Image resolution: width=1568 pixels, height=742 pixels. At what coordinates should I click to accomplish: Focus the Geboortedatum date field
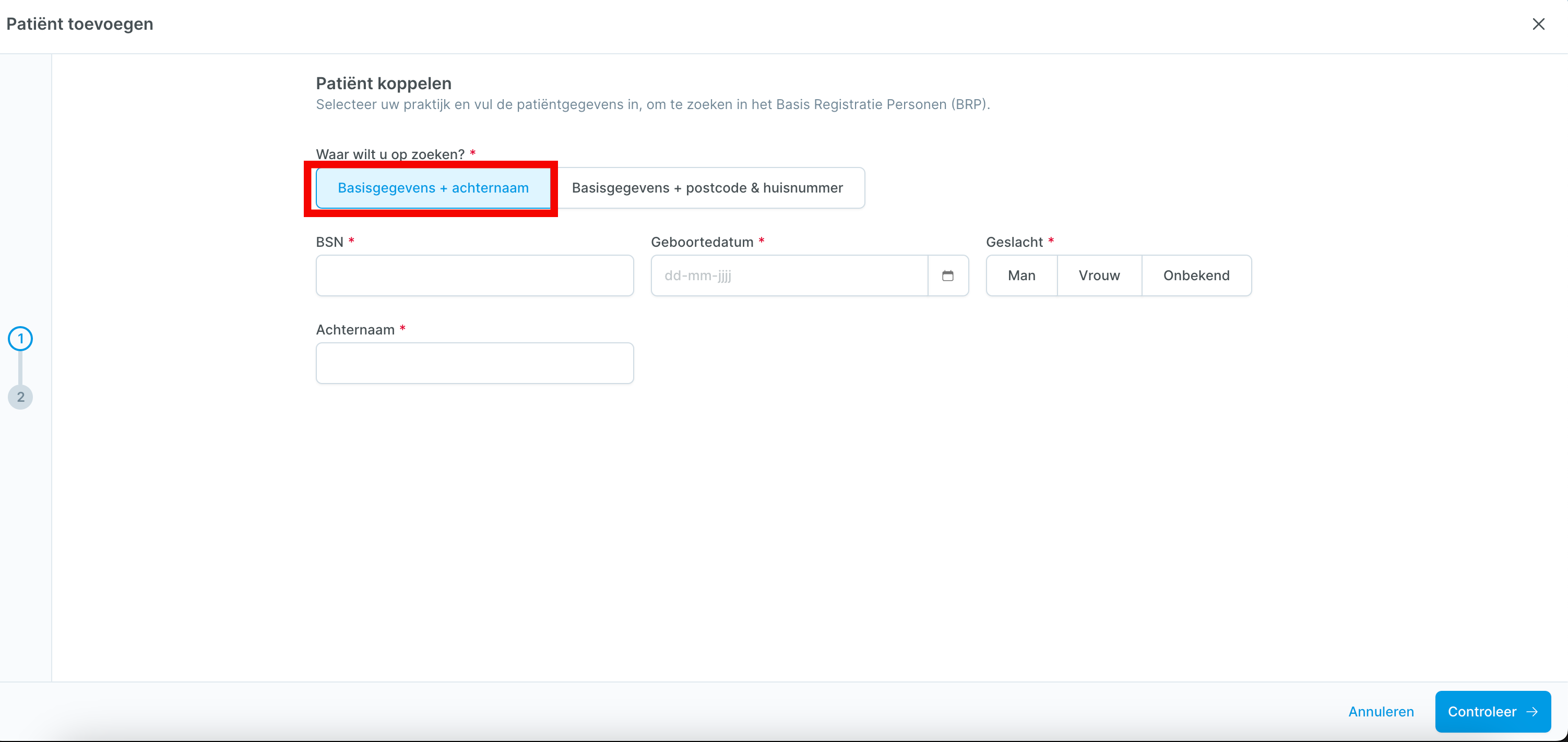click(x=789, y=276)
